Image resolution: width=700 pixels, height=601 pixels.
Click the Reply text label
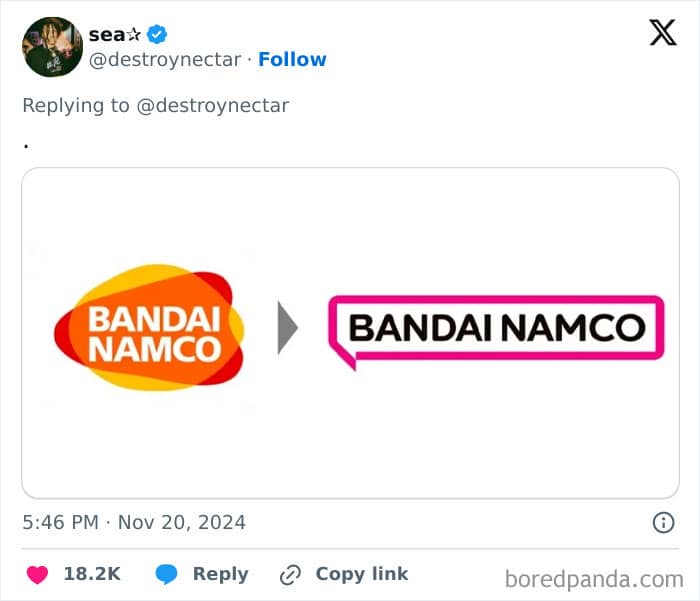tap(221, 574)
